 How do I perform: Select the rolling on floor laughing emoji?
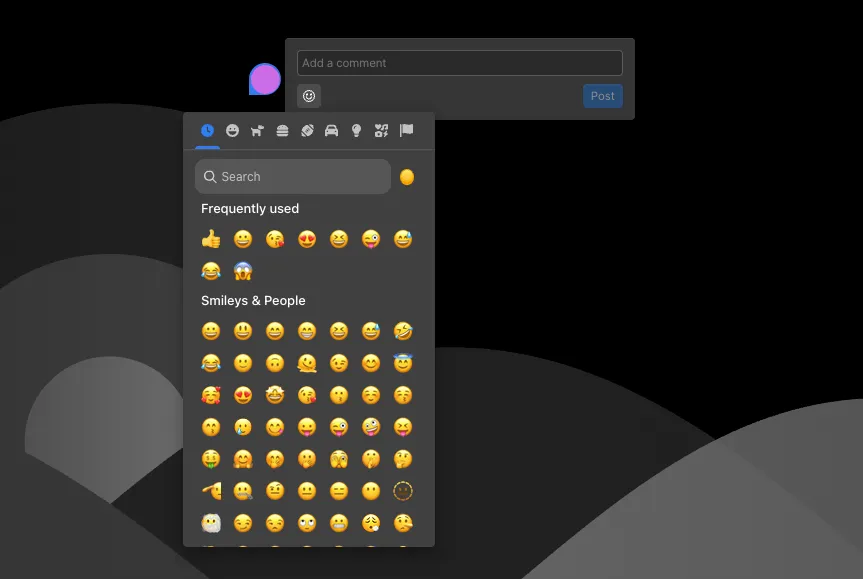coord(403,331)
